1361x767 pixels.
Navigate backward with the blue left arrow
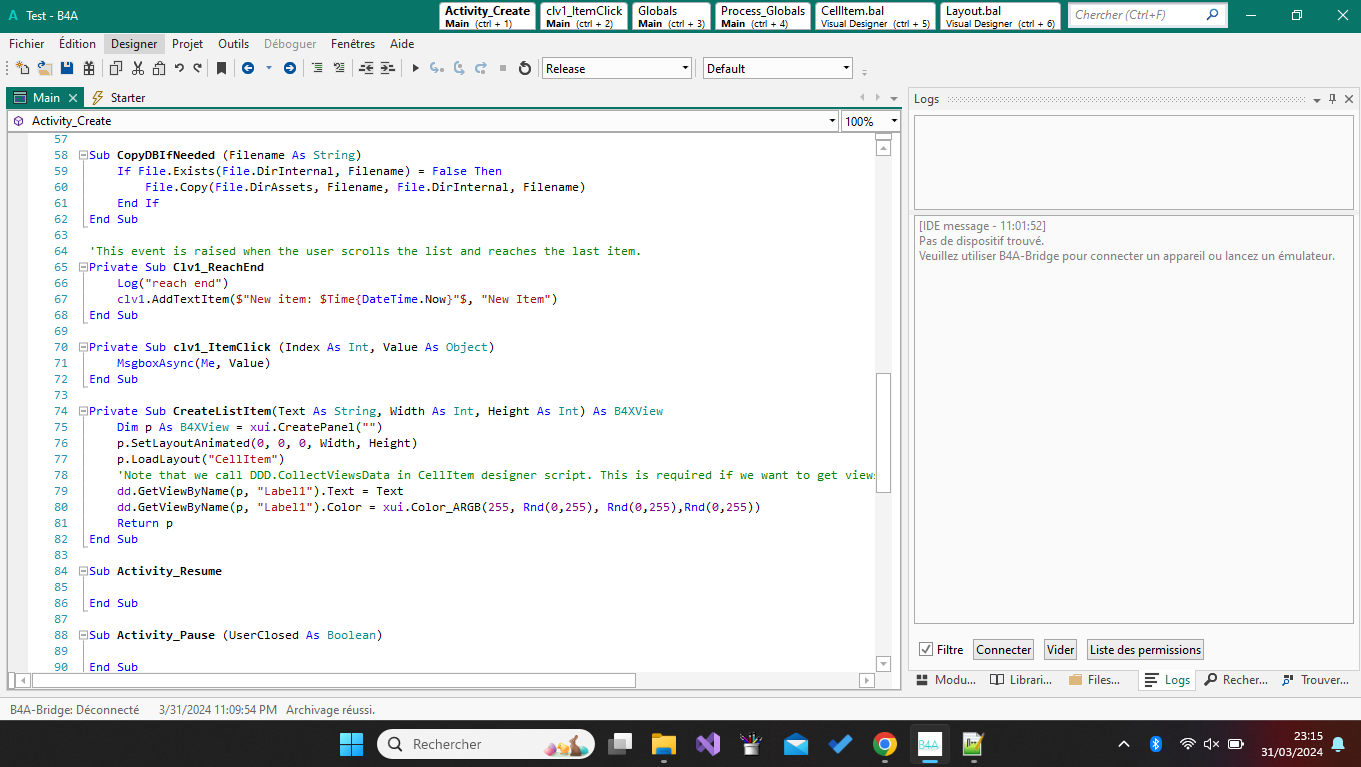coord(247,68)
